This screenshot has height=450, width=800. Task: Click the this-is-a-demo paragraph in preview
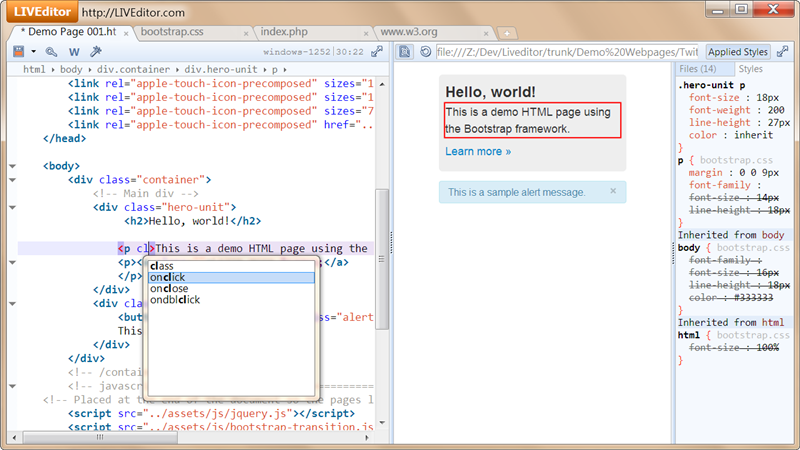533,120
